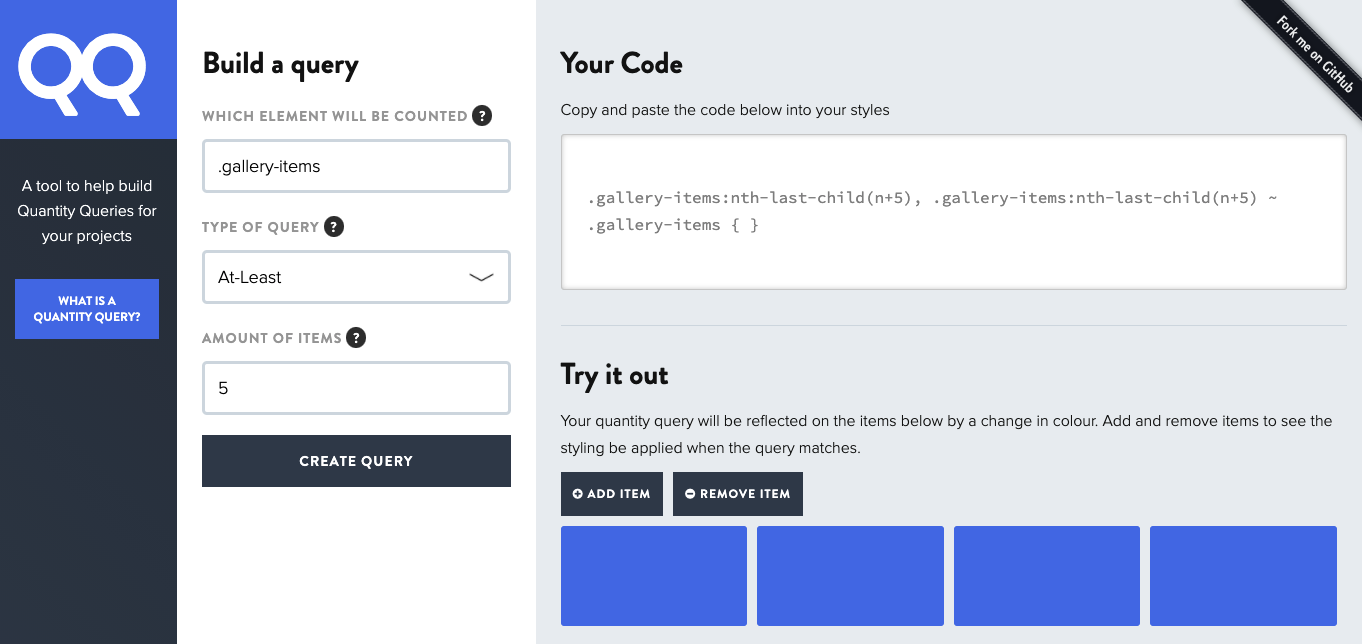Select the second blue item box
Screen dimensions: 1362x644
click(x=850, y=576)
